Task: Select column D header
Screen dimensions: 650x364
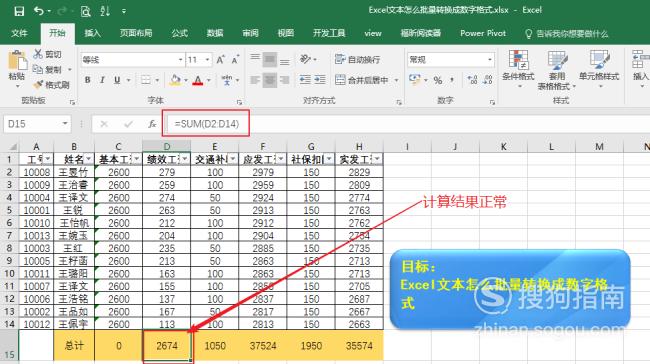Action: 167,146
